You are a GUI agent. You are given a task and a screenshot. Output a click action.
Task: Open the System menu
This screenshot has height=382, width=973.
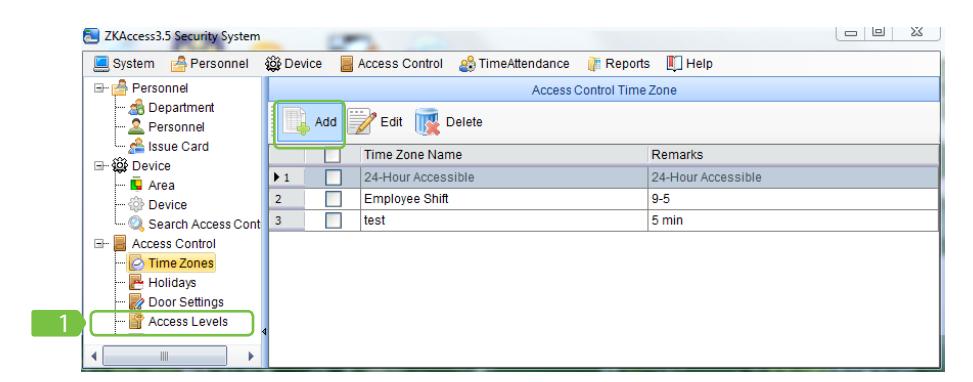124,64
